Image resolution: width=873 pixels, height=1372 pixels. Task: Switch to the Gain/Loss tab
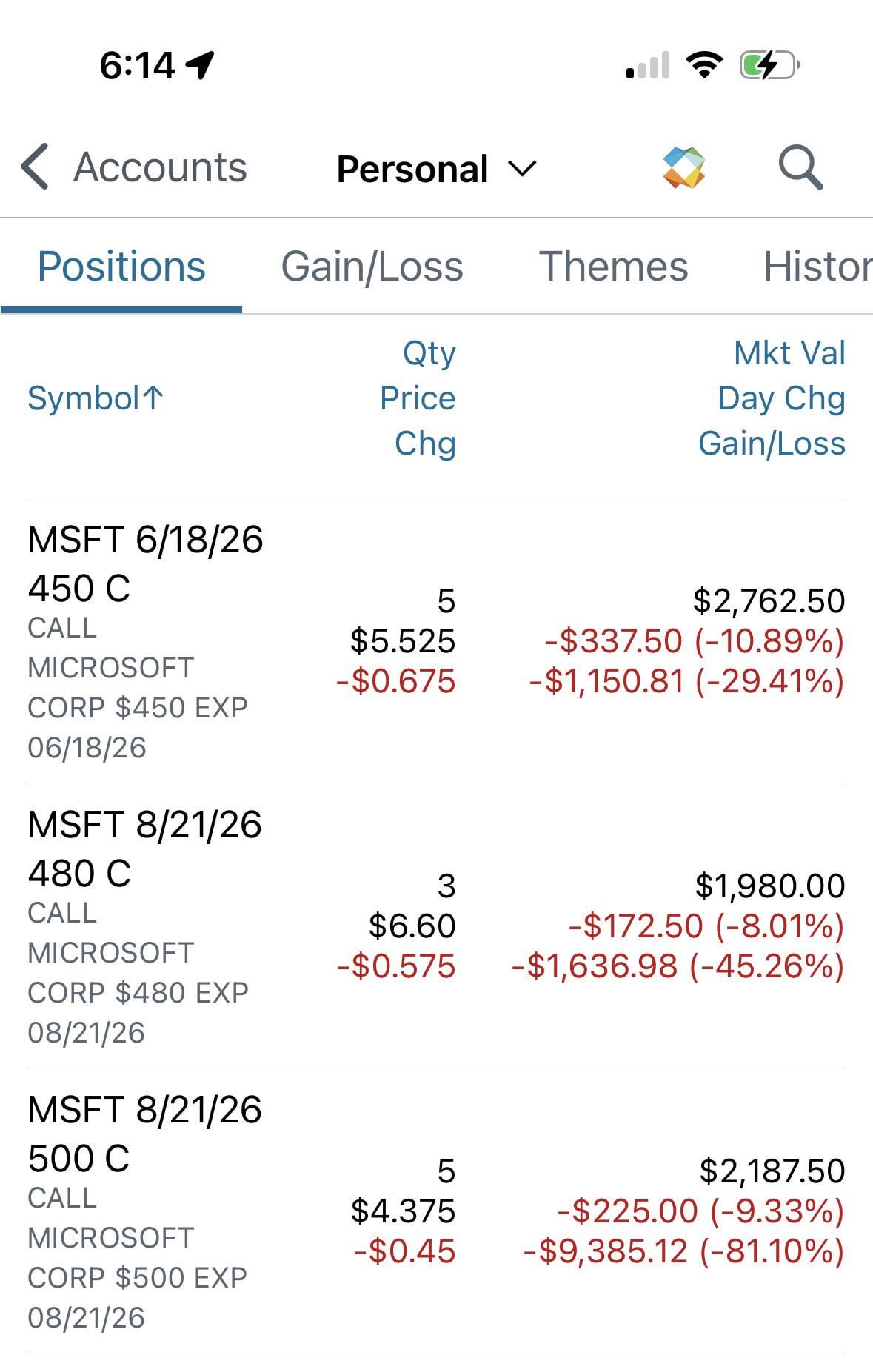[372, 267]
